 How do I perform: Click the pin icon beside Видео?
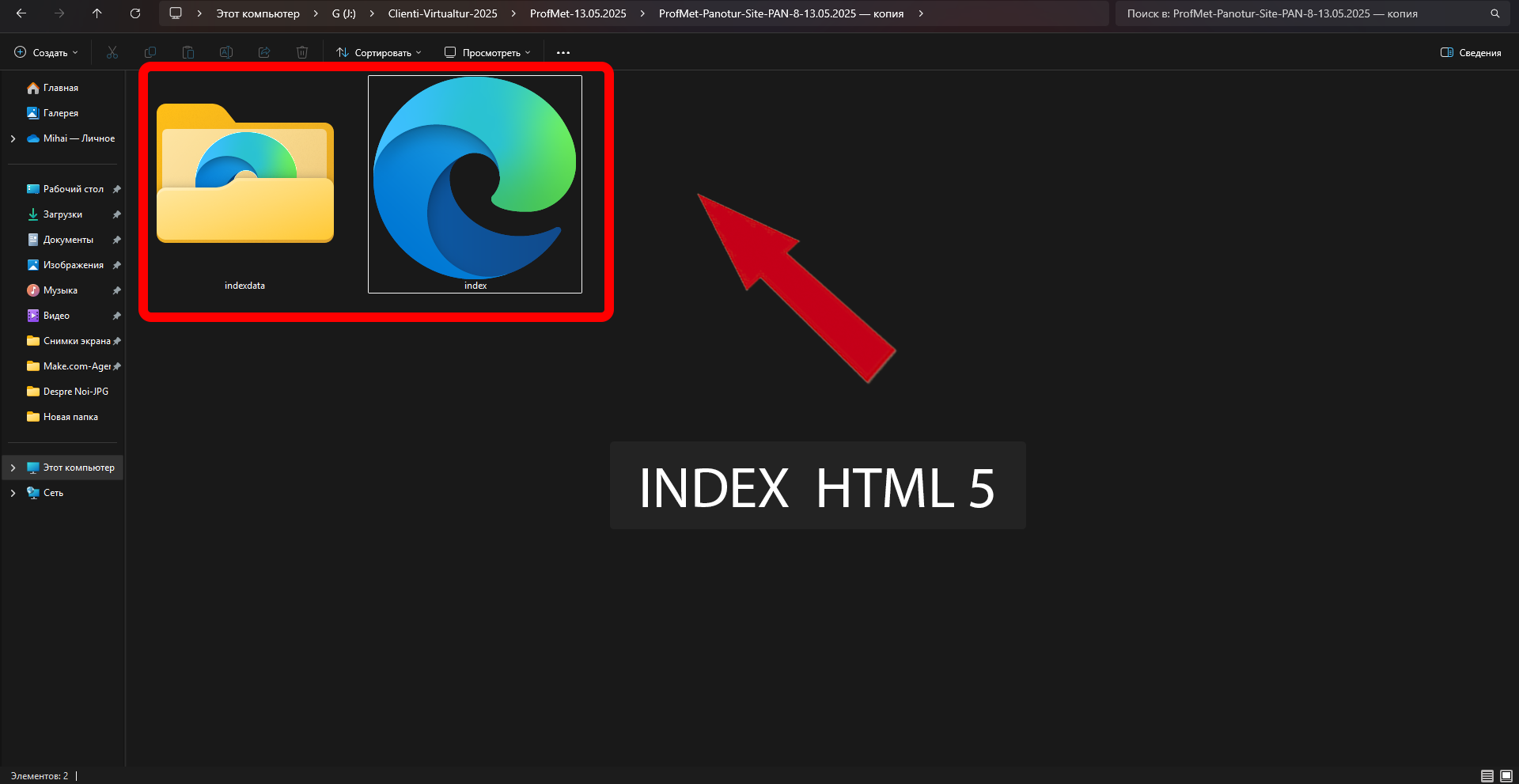click(116, 316)
